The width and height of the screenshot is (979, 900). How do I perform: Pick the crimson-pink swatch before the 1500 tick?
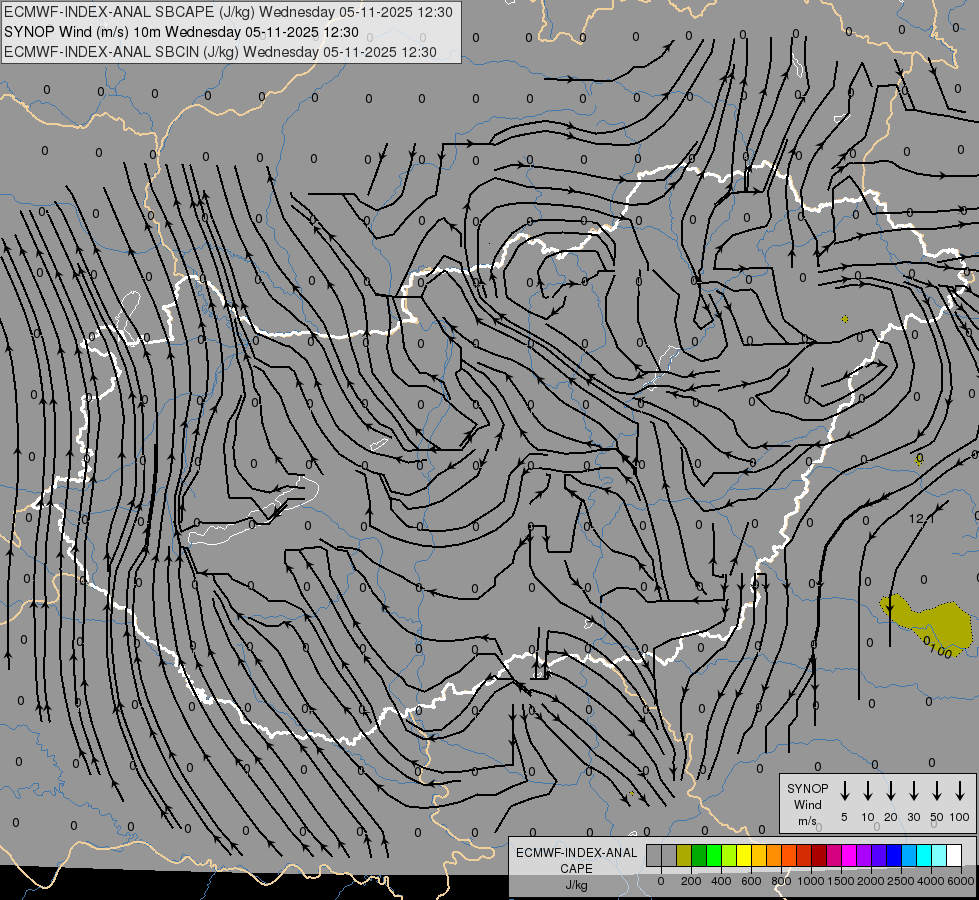(834, 855)
